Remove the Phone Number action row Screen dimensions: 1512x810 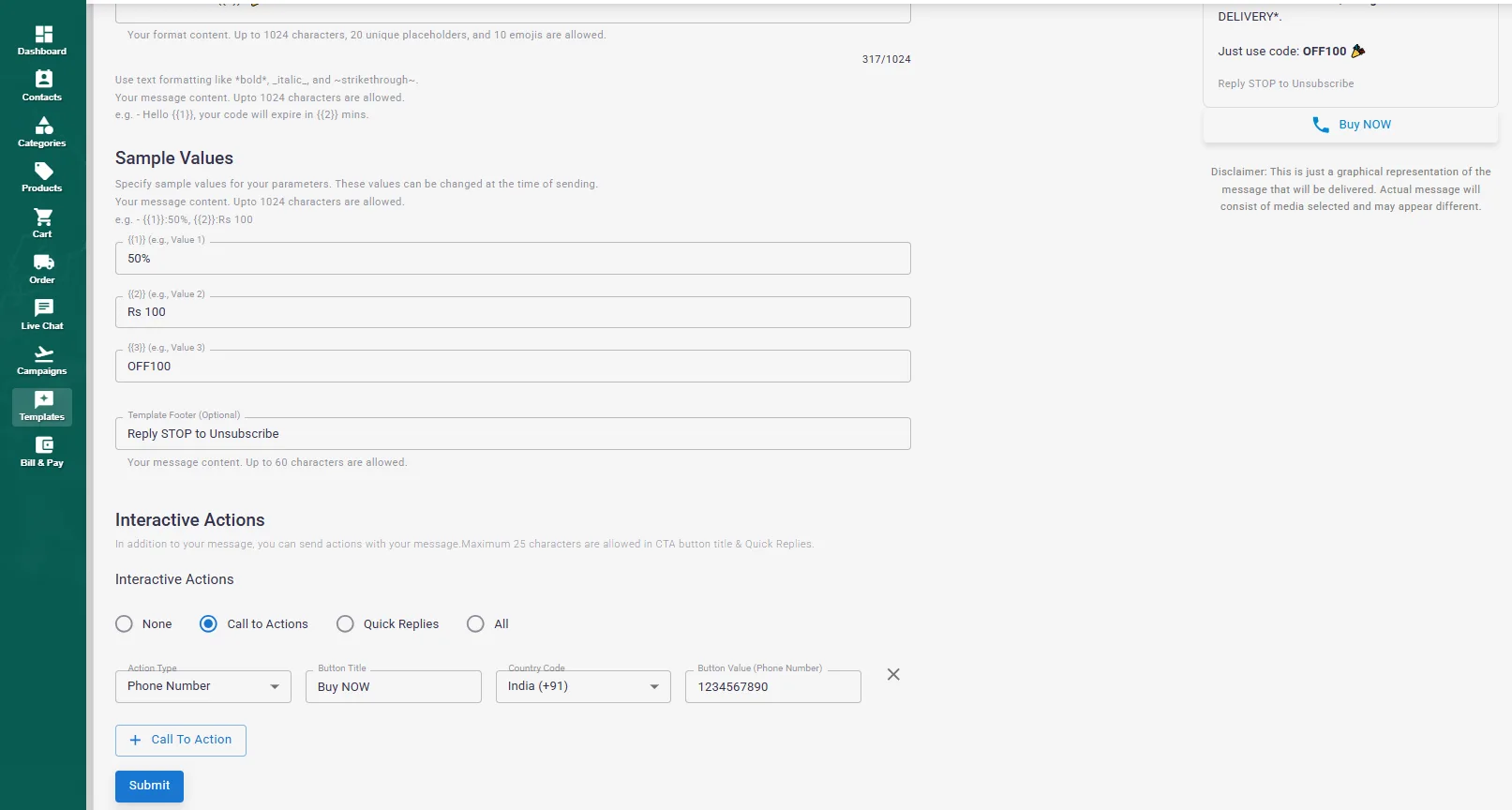click(893, 675)
